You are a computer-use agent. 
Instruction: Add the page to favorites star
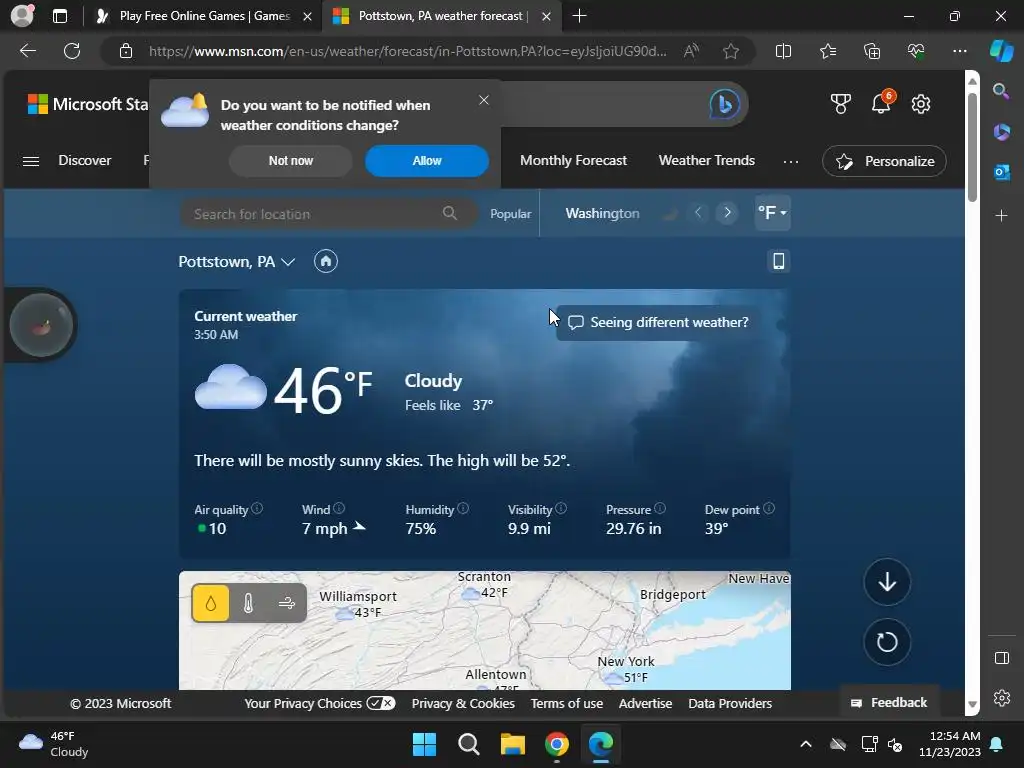coord(731,51)
